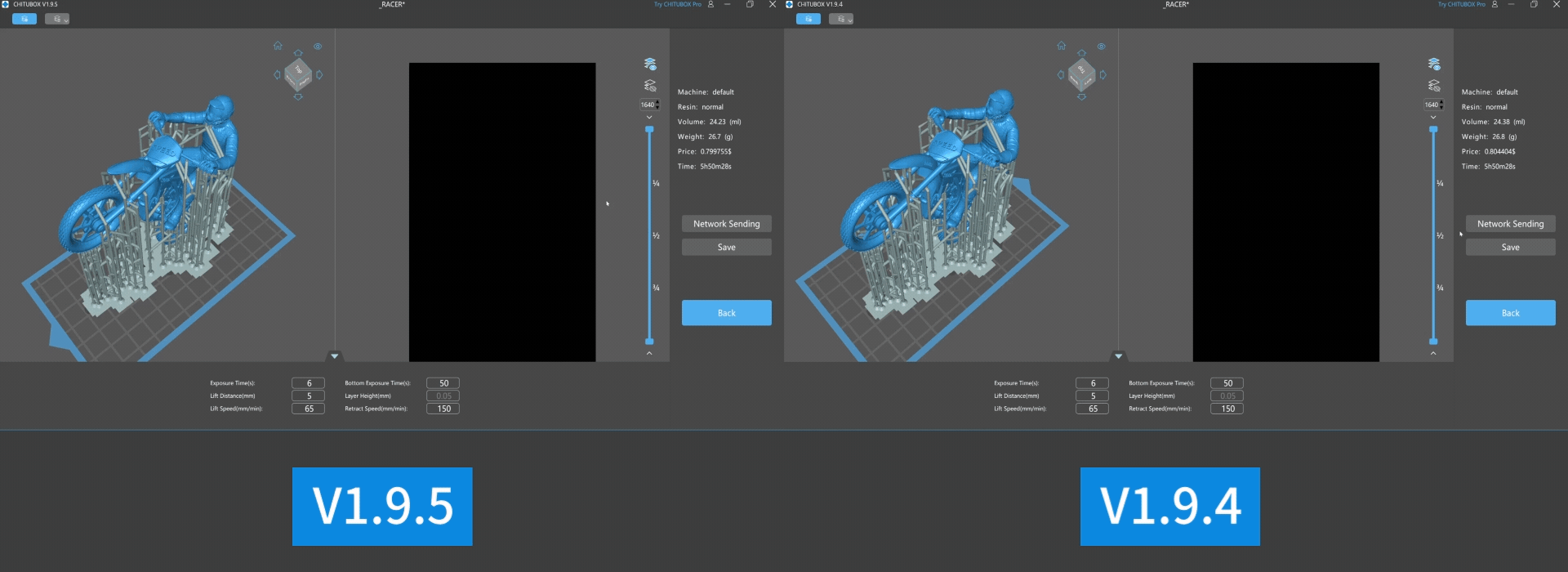Click Network Sending in the V1.9.4 window
This screenshot has width=1568, height=572.
pyautogui.click(x=1511, y=224)
